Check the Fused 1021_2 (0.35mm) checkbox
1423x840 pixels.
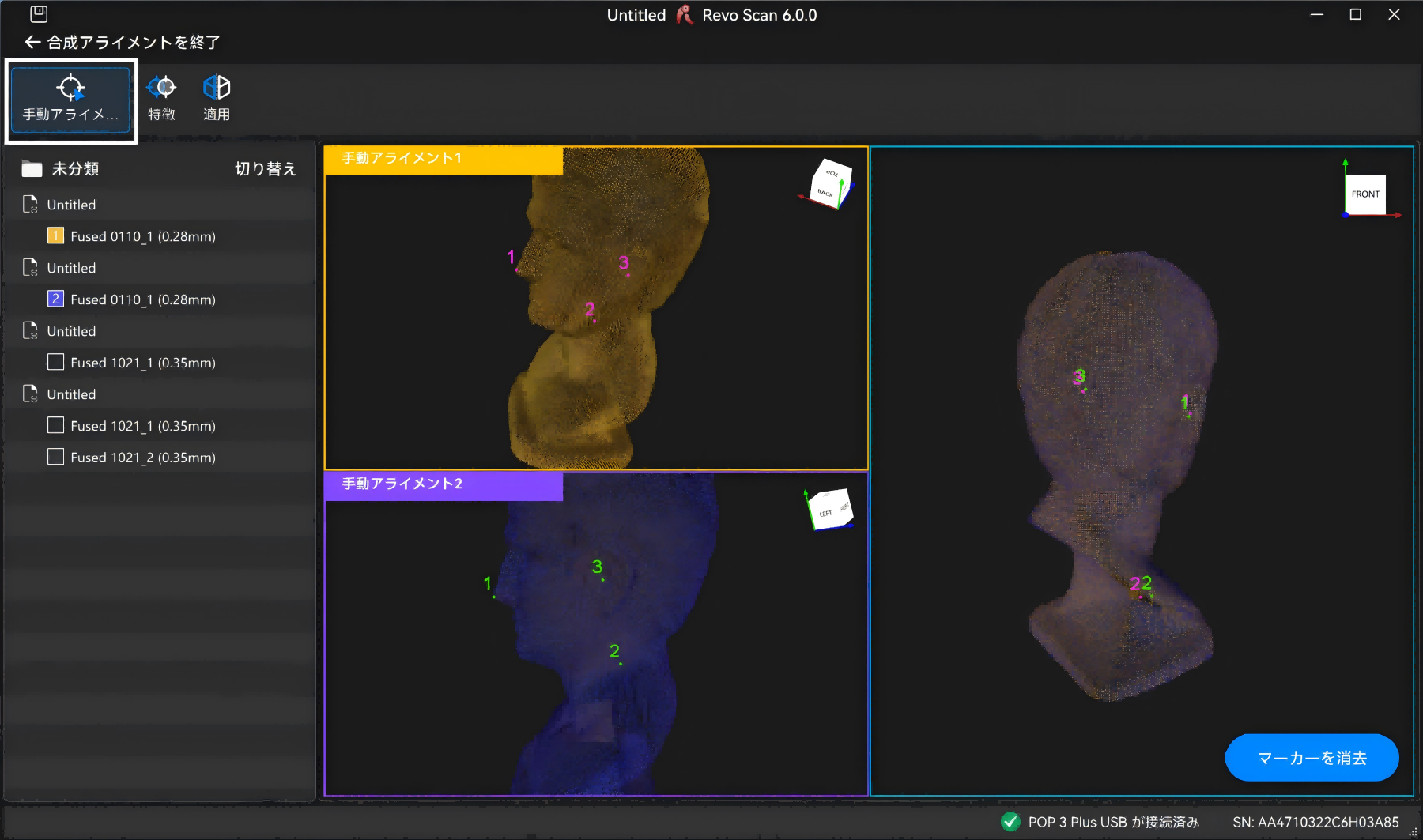(55, 458)
